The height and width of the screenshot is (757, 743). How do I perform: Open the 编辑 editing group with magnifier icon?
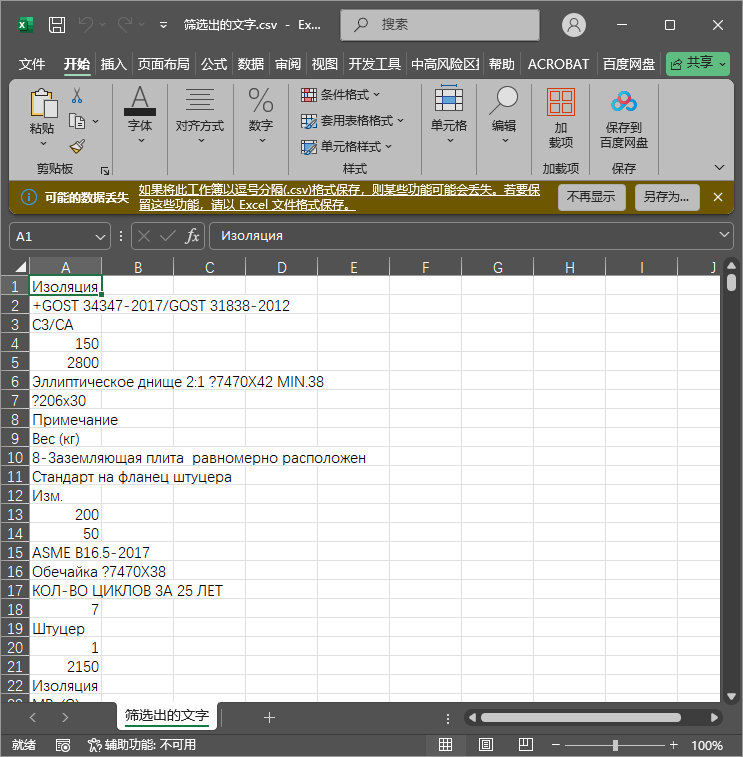[x=504, y=115]
